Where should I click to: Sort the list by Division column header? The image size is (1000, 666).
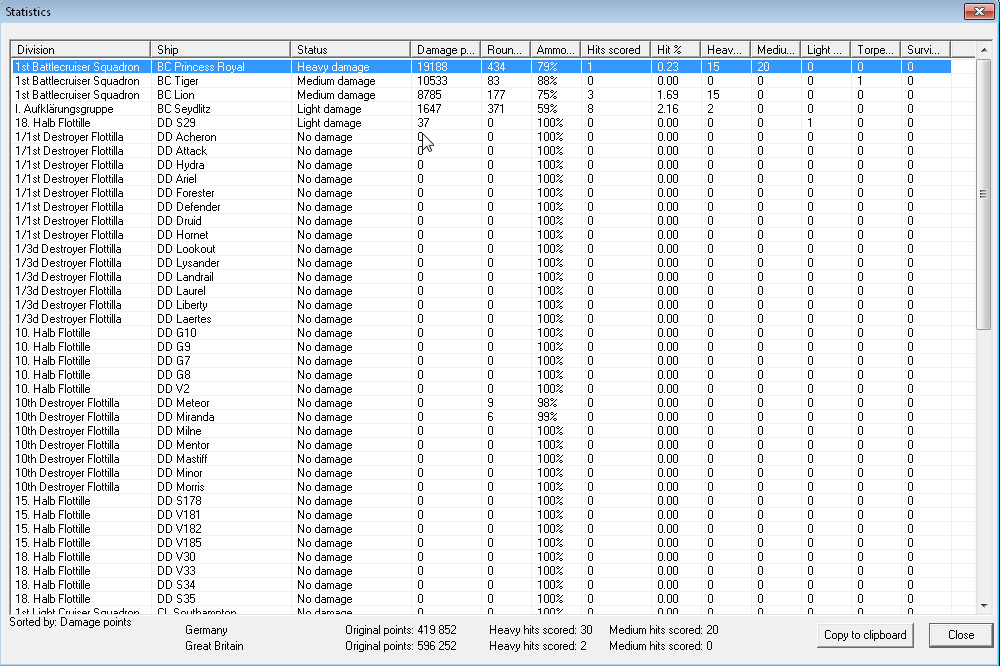(80, 49)
